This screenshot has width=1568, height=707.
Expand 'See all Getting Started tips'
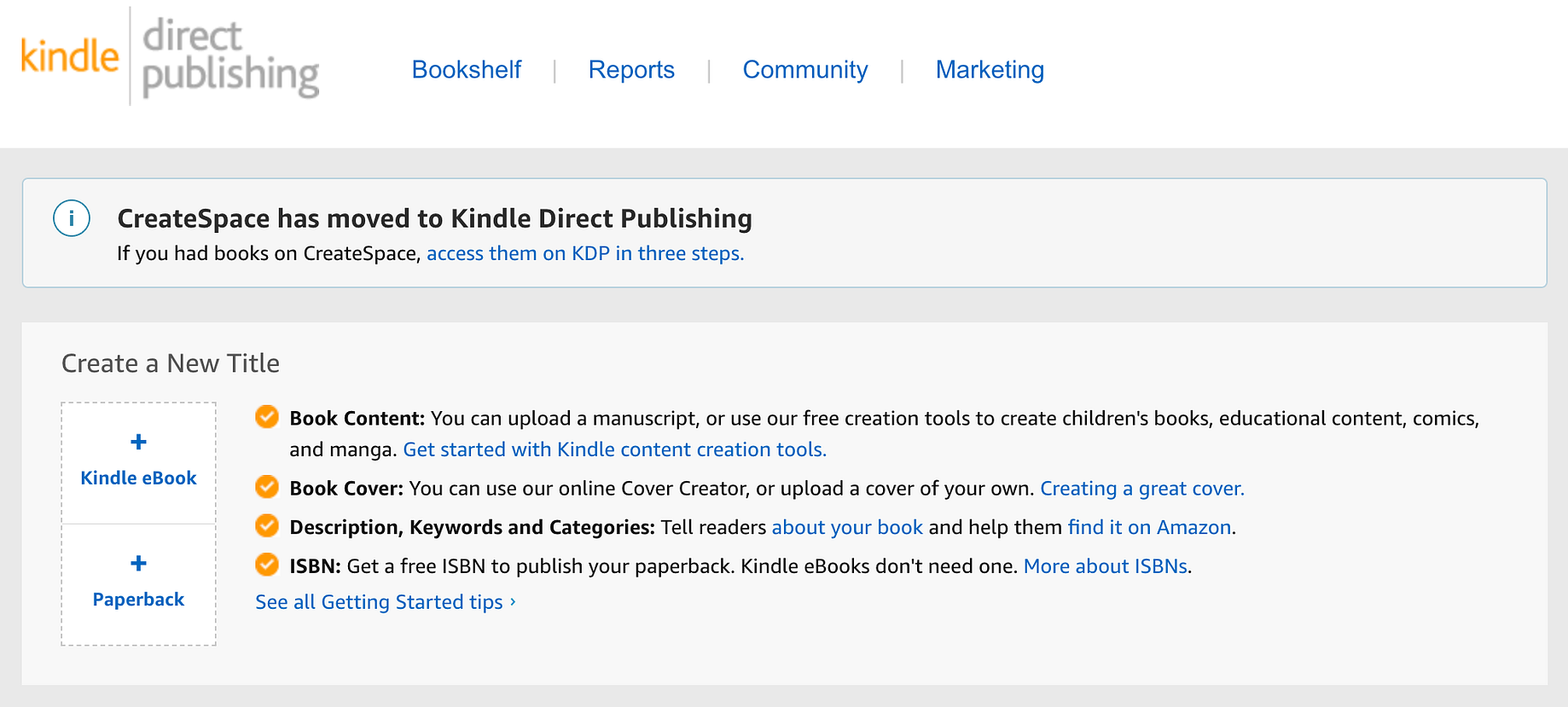(386, 602)
